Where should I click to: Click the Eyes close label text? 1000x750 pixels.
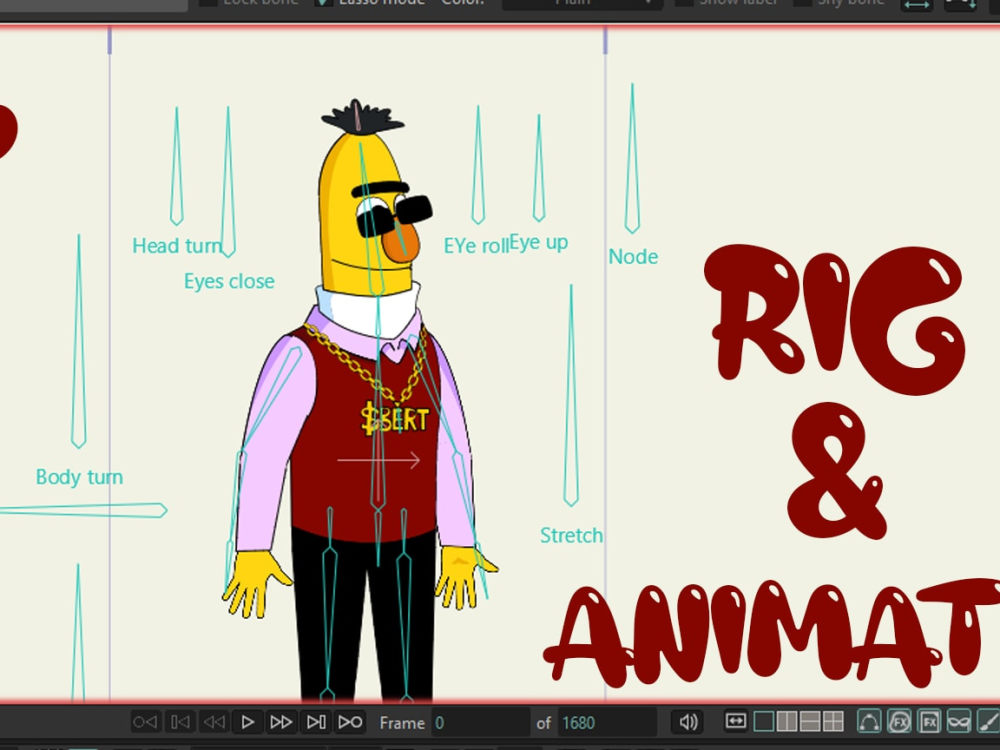point(229,281)
